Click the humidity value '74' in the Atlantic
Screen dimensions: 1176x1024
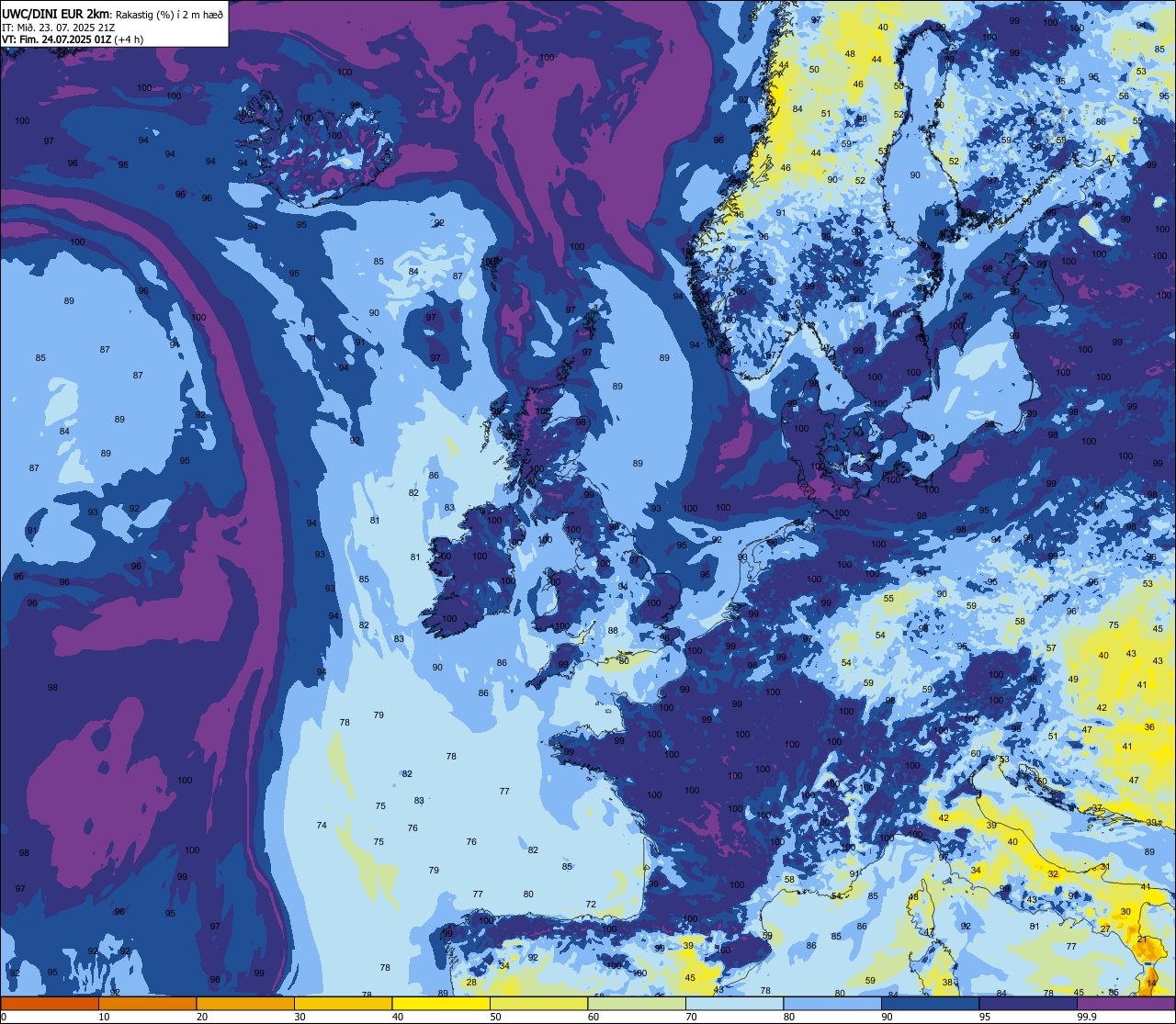[322, 826]
